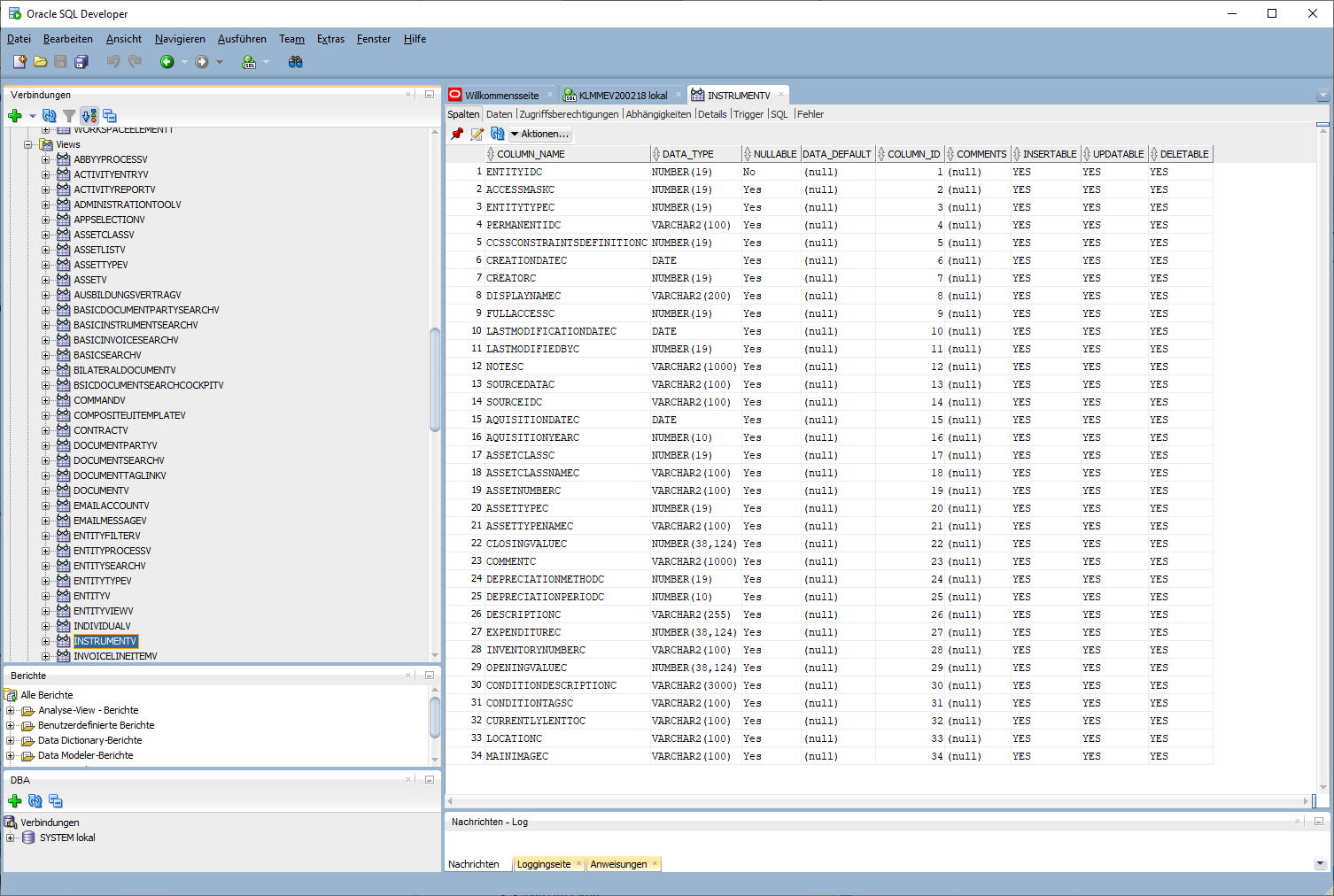Refresh the DBA panel
Viewport: 1334px width, 896px height.
35,801
